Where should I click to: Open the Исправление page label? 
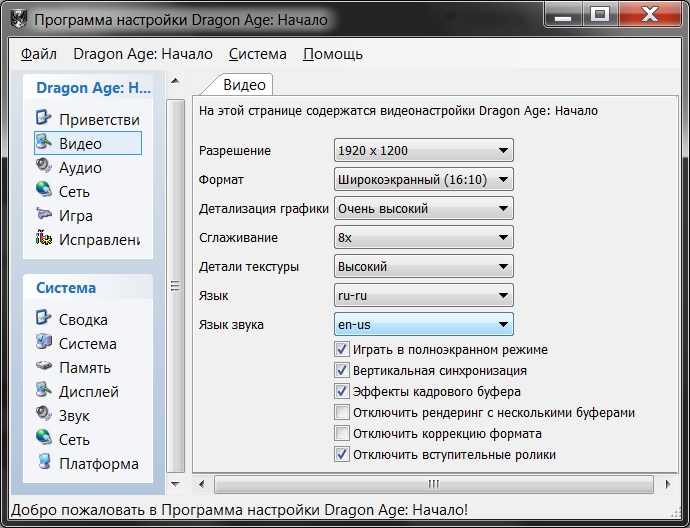coord(99,240)
